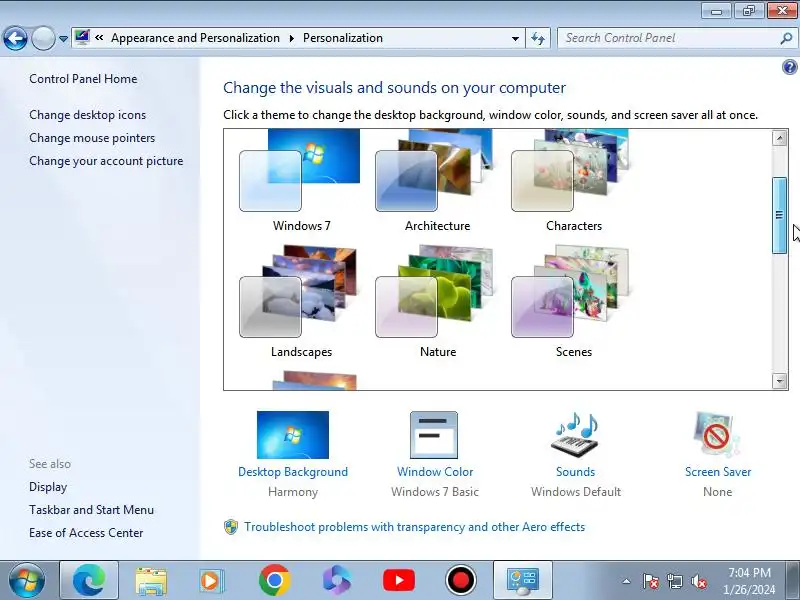Screen dimensions: 800x600
Task: Click the search magnifier icon
Action: [x=786, y=38]
